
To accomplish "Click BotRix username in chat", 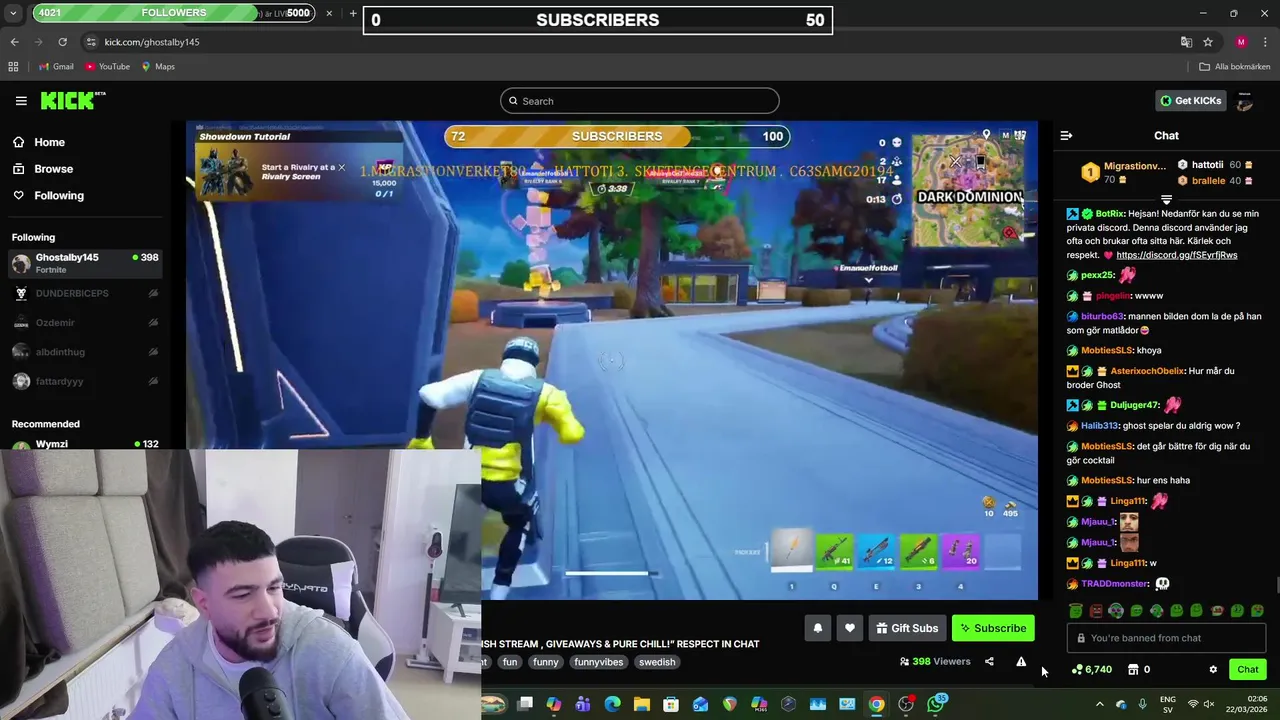I will point(1110,214).
